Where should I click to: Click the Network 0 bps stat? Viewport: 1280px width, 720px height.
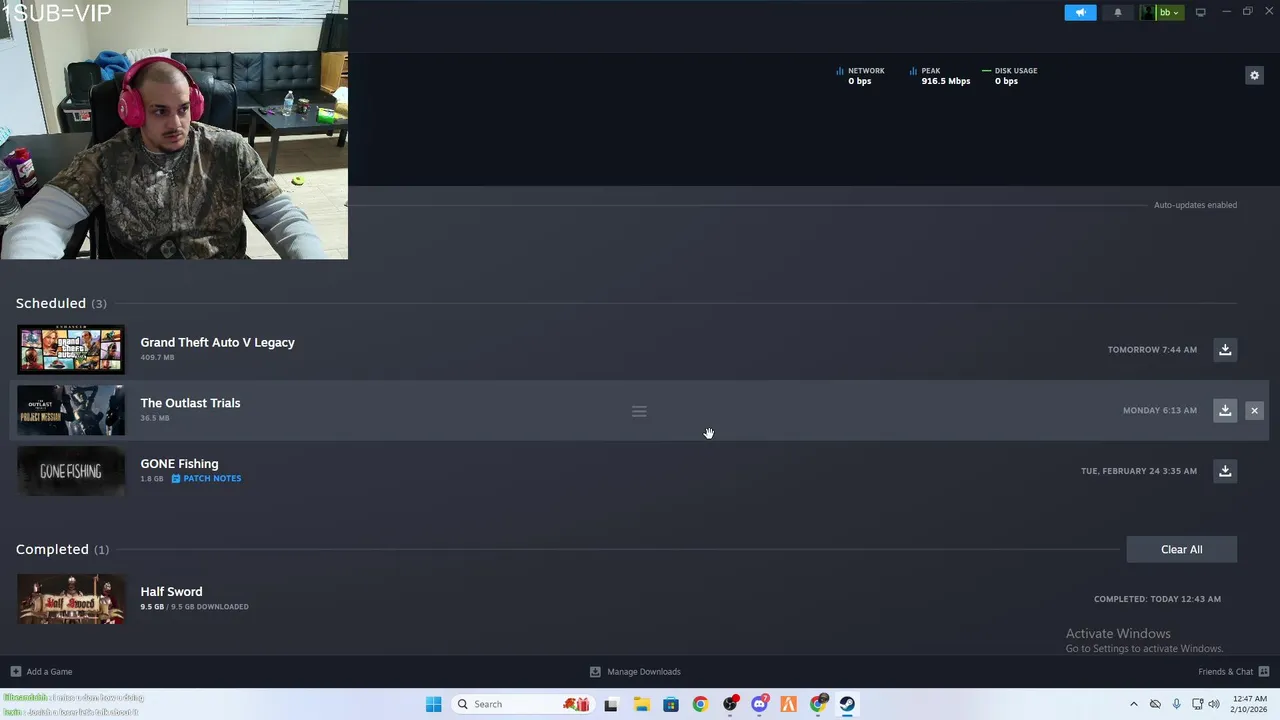(x=860, y=76)
